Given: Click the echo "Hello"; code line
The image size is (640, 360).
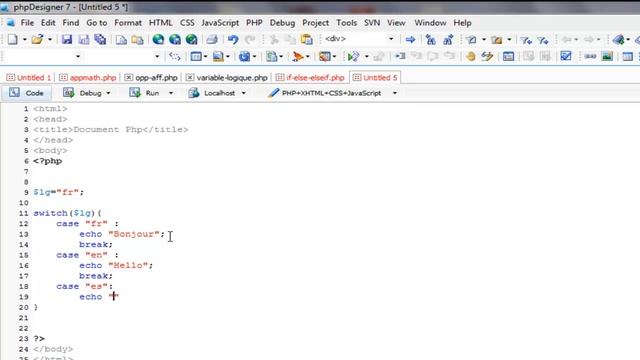Looking at the screenshot, I should pyautogui.click(x=116, y=265).
